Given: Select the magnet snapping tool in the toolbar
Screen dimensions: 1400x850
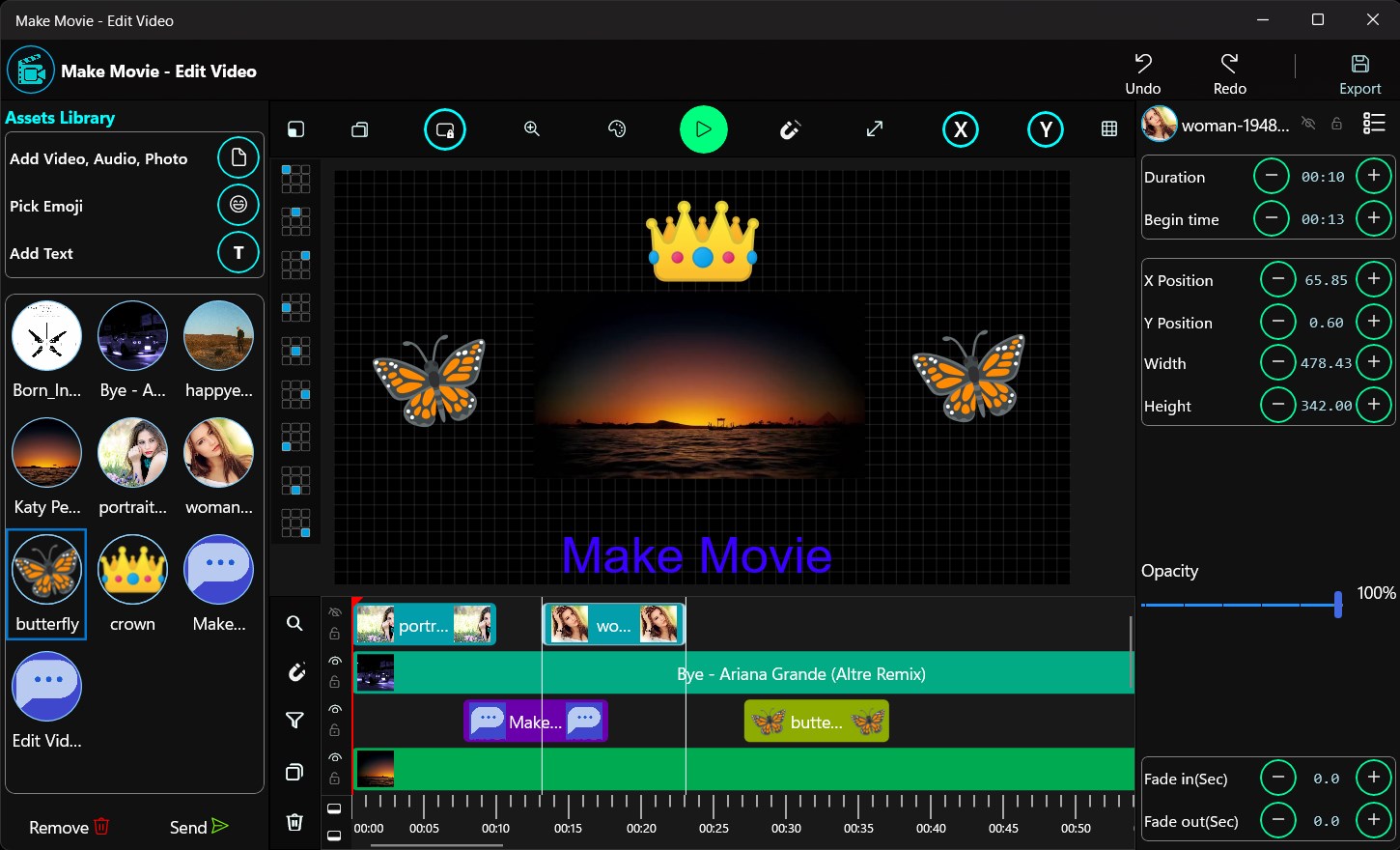Looking at the screenshot, I should 790,128.
